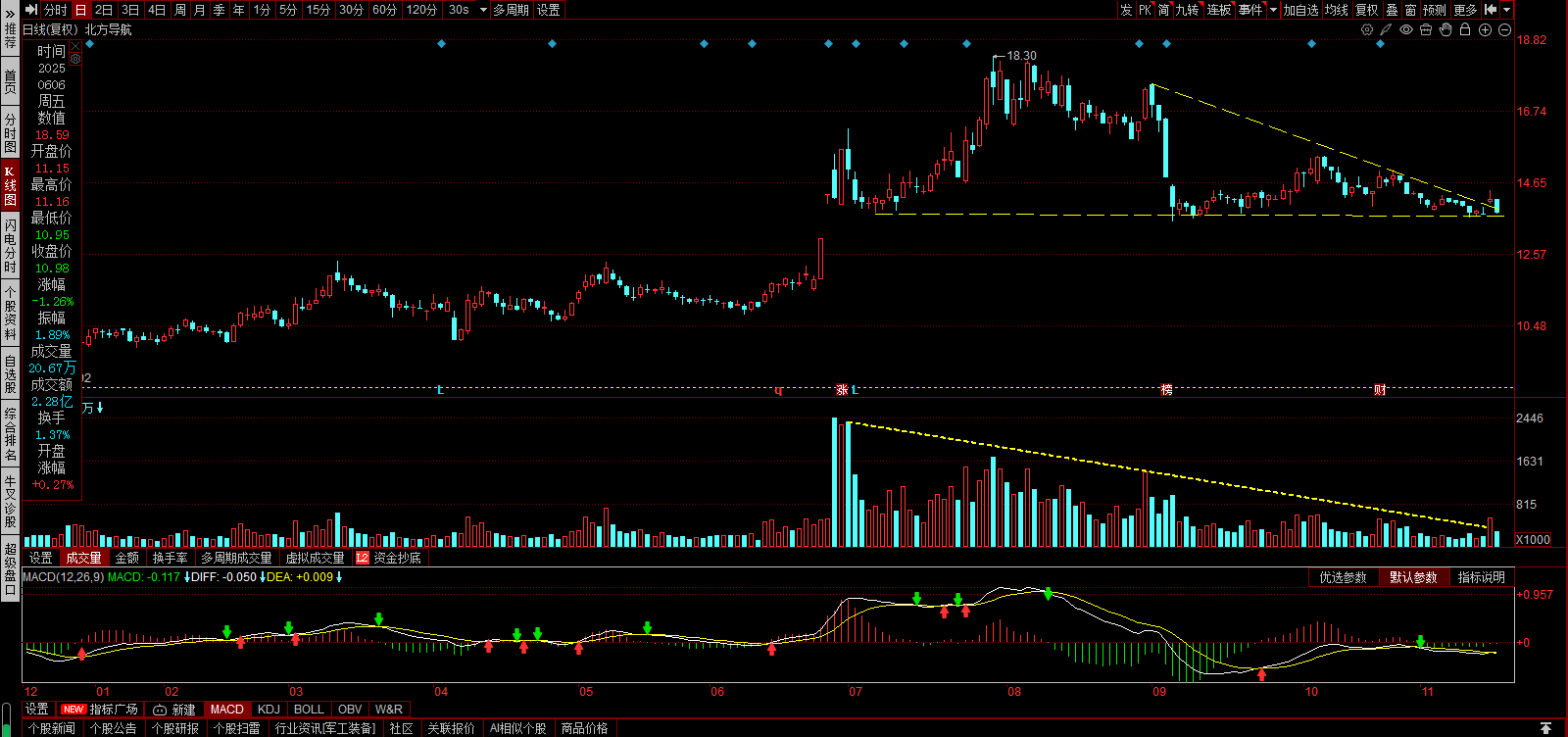This screenshot has width=1568, height=737.
Task: Click 优选参数 optimized parameters
Action: [x=1343, y=577]
